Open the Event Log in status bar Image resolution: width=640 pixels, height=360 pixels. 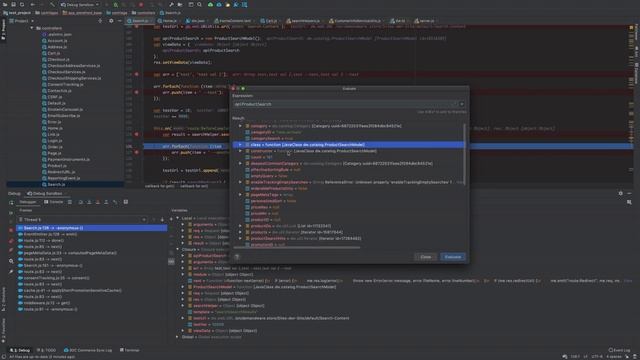[x=619, y=350]
